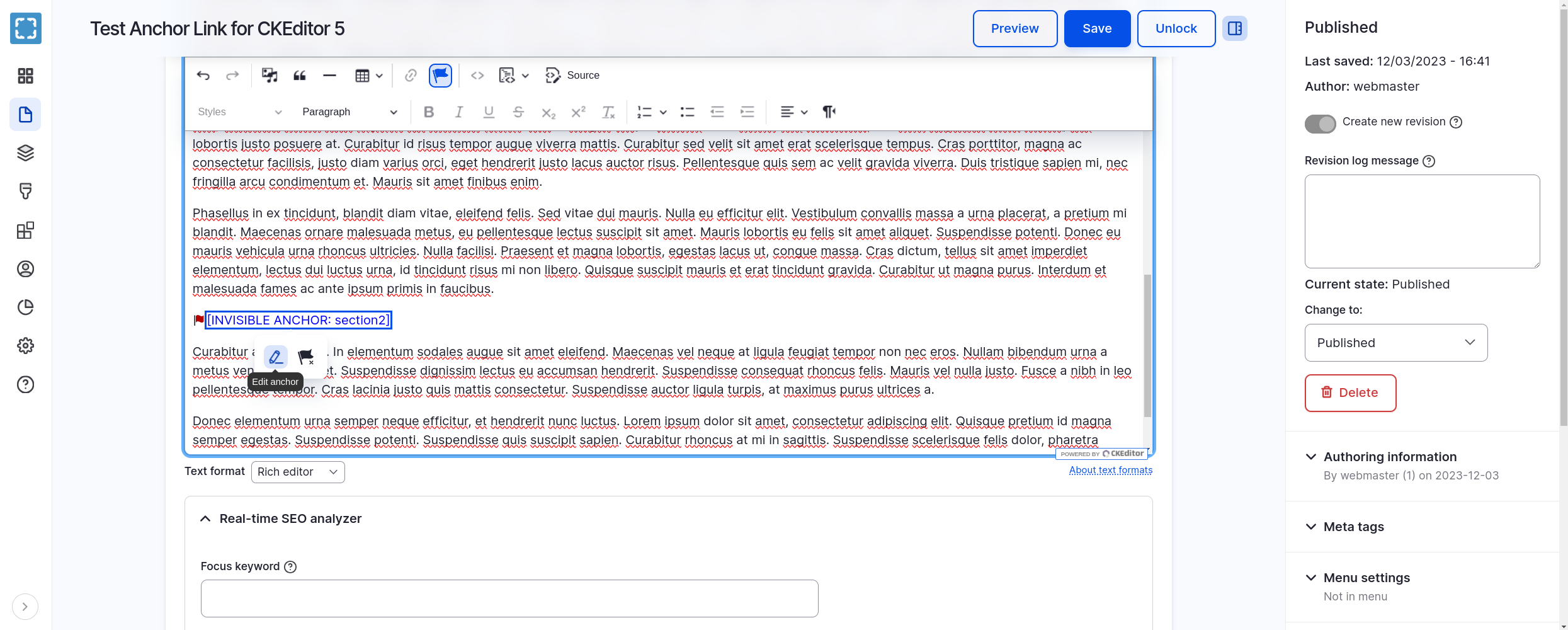Click the bulleted list icon
1568x630 pixels.
coord(687,112)
